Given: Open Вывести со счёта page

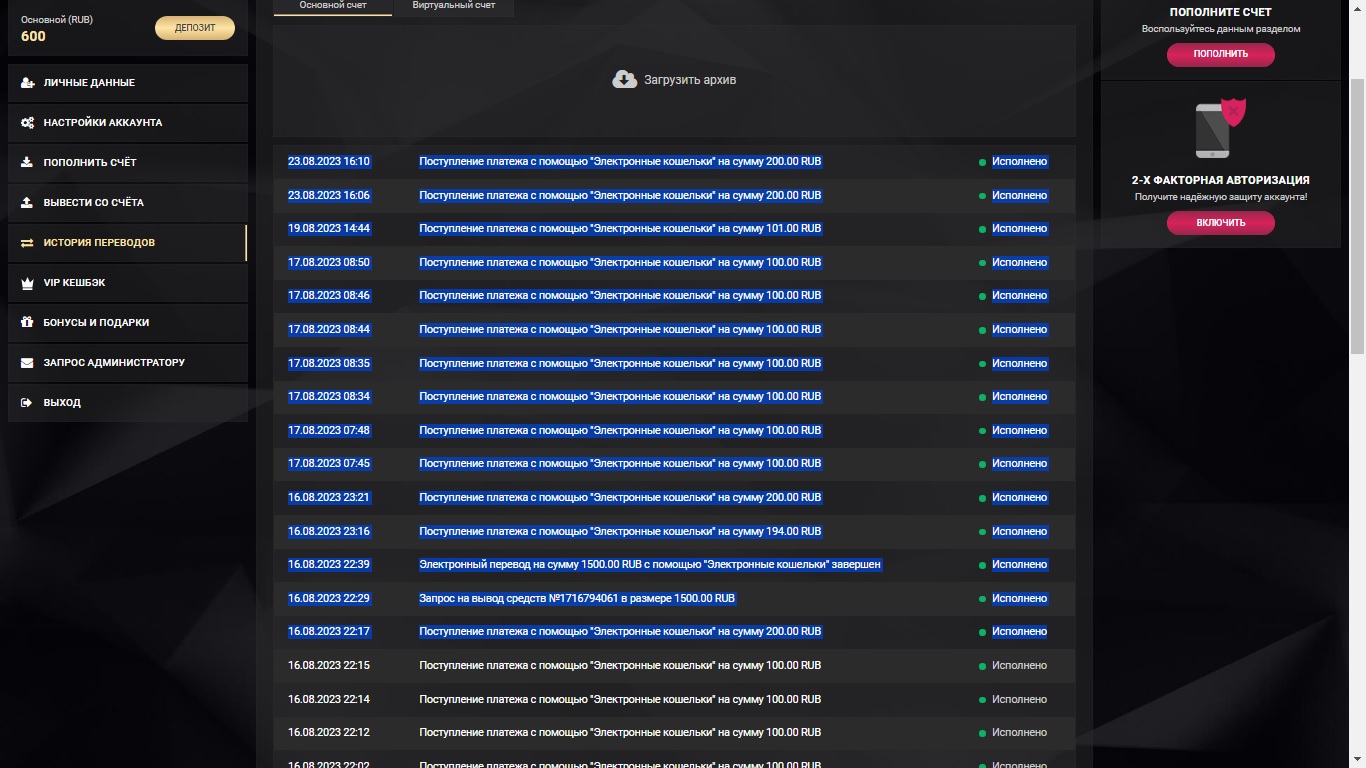Looking at the screenshot, I should tap(128, 203).
